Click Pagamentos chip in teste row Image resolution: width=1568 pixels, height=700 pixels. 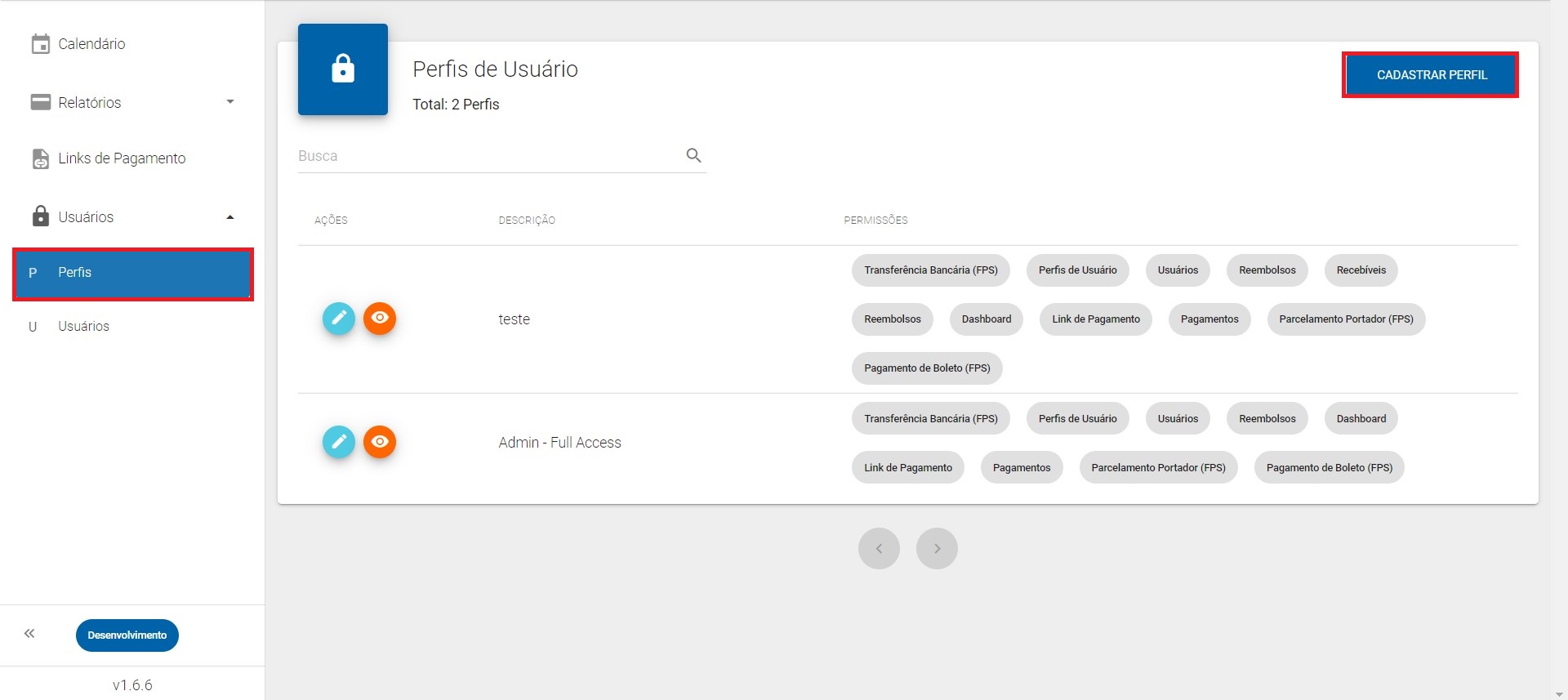[1209, 319]
